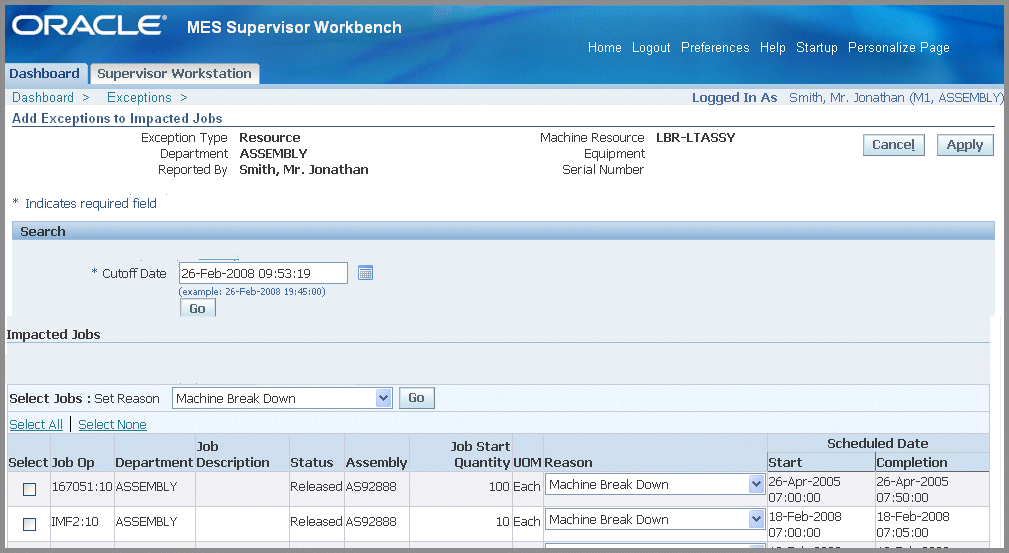Screen dimensions: 1009x553
Task: Open the Set Reason dropdown
Action: coord(282,398)
